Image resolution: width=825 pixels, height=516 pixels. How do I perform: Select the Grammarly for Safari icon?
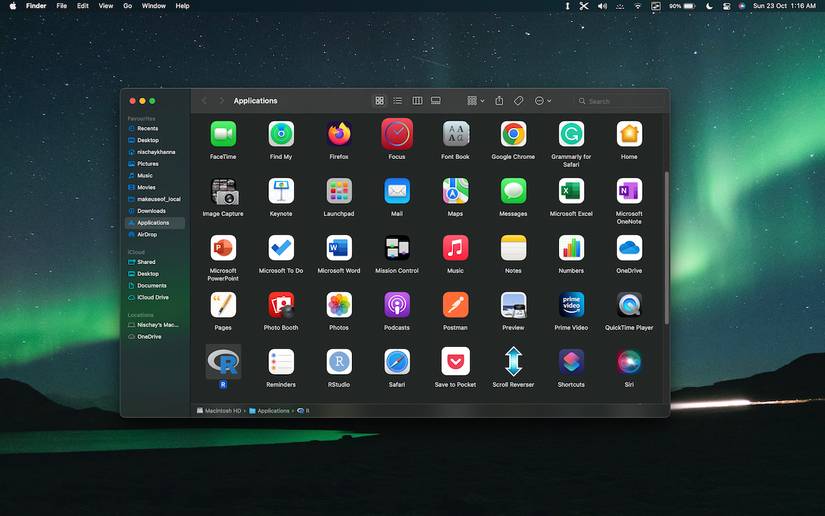point(571,134)
